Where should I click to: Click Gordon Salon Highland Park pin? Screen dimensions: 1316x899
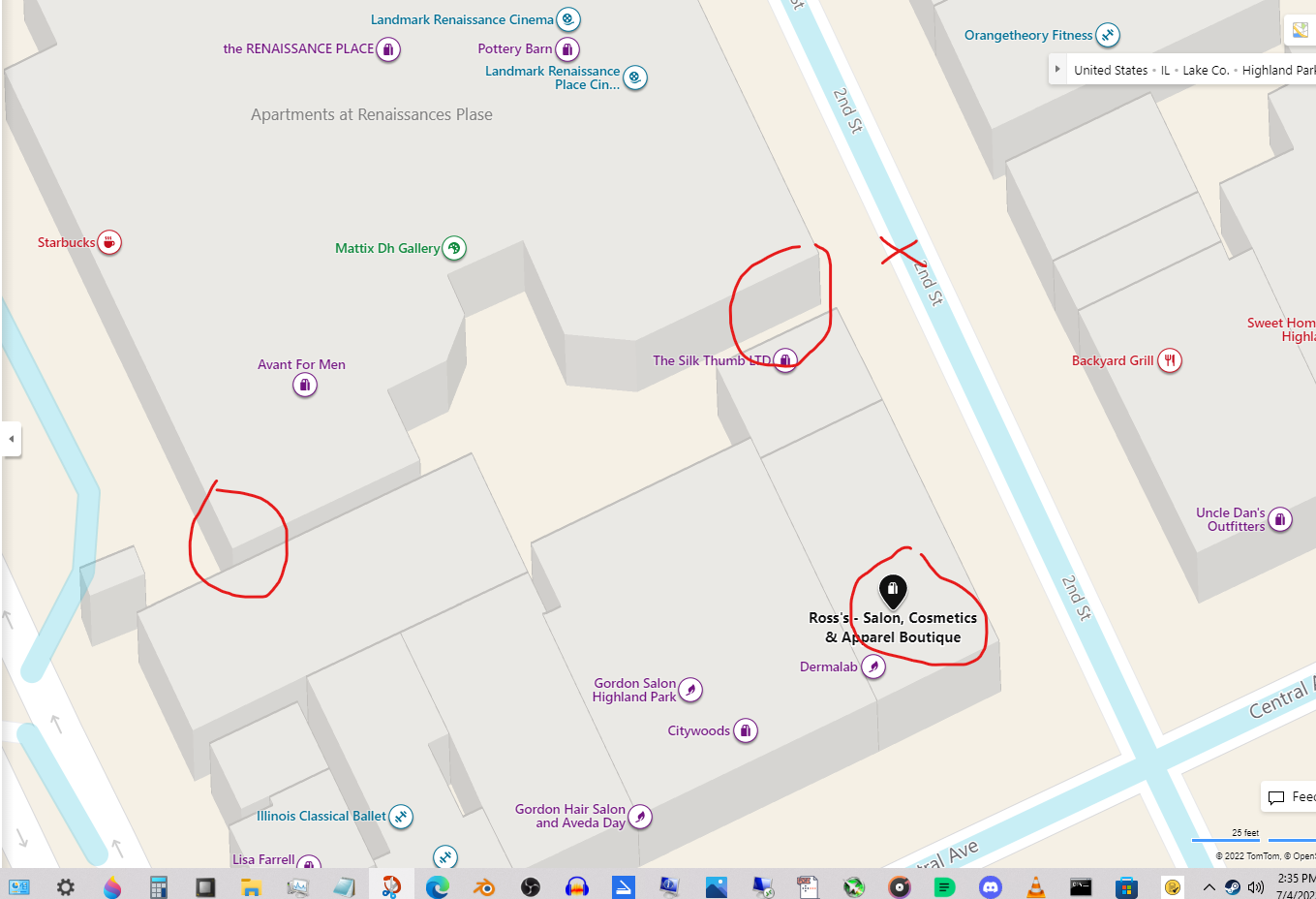690,690
